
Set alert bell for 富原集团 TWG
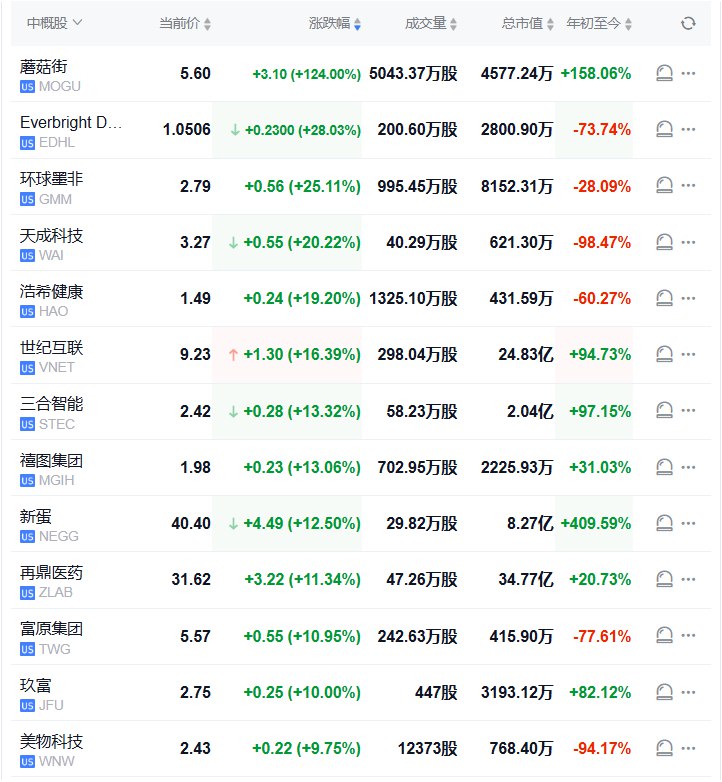click(x=664, y=635)
